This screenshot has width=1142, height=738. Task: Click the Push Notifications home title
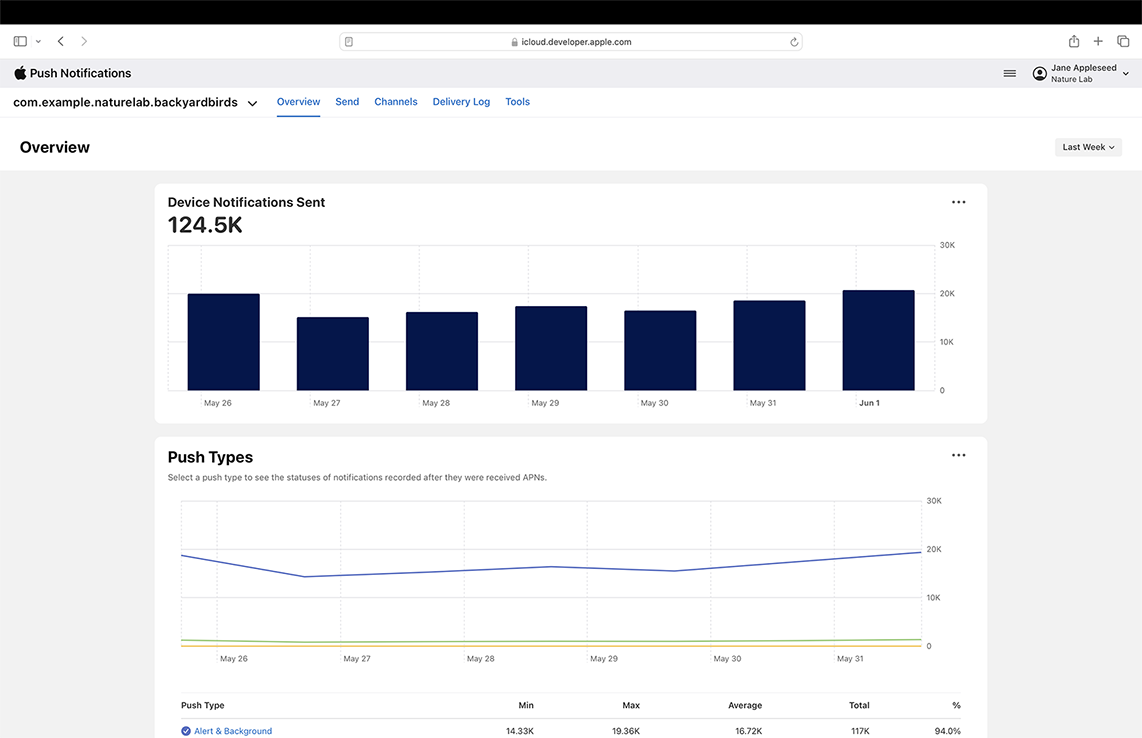tap(80, 73)
